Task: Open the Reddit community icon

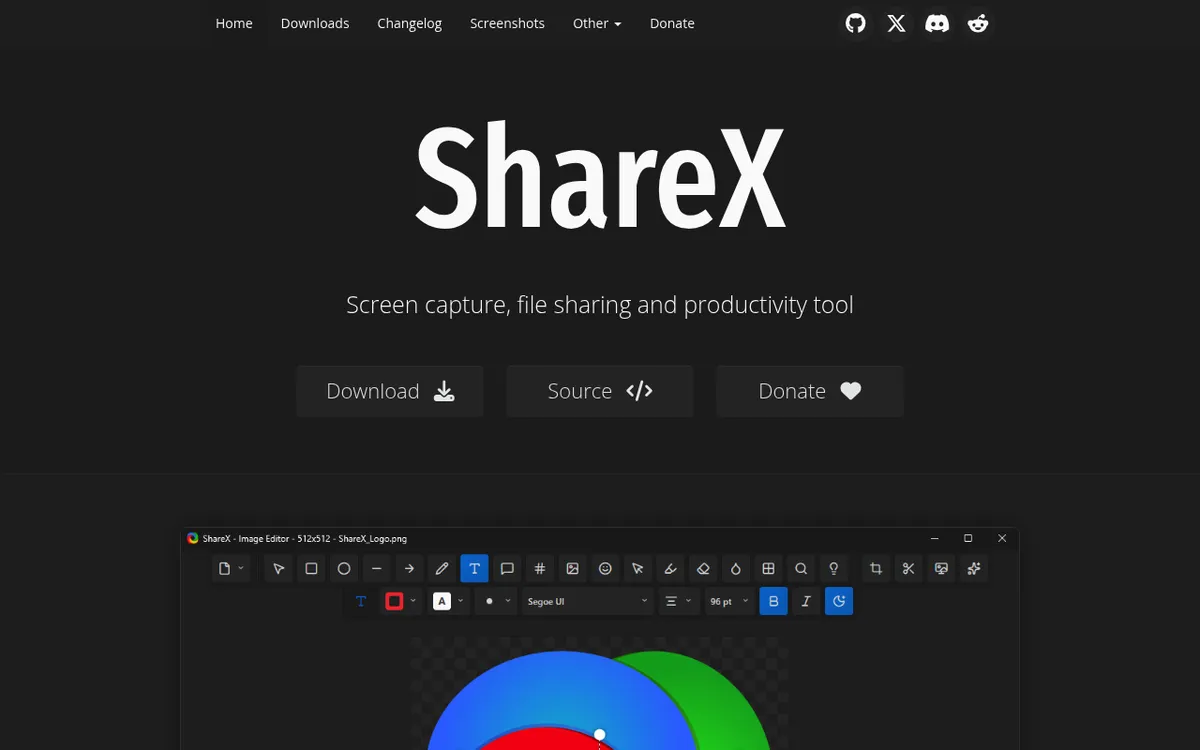Action: pyautogui.click(x=978, y=23)
